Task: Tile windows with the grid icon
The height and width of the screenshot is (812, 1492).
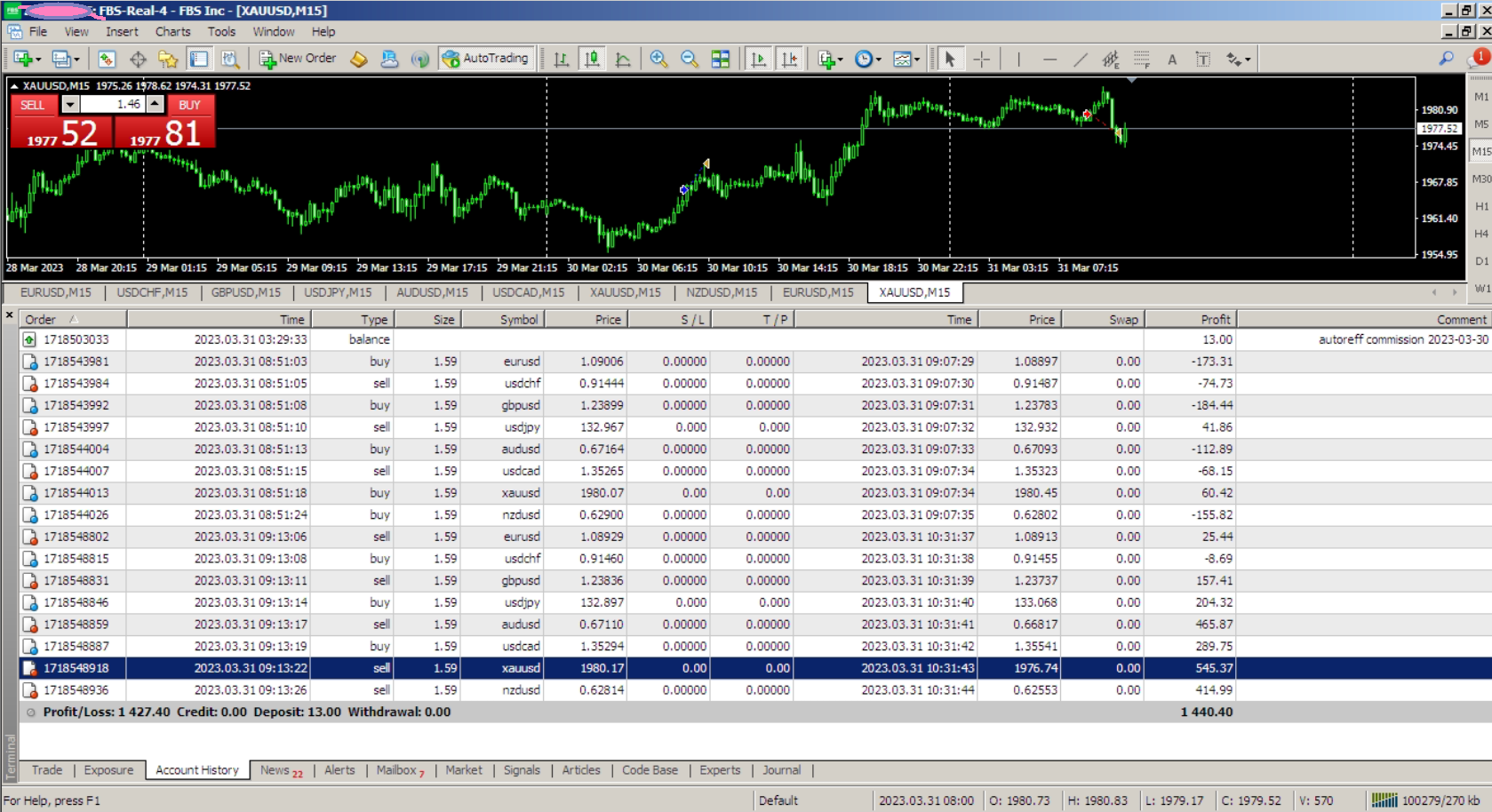Action: coord(721,59)
